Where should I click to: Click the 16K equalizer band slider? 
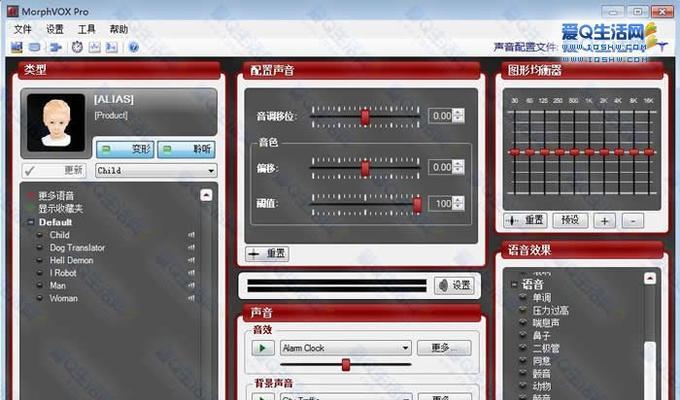(x=649, y=152)
